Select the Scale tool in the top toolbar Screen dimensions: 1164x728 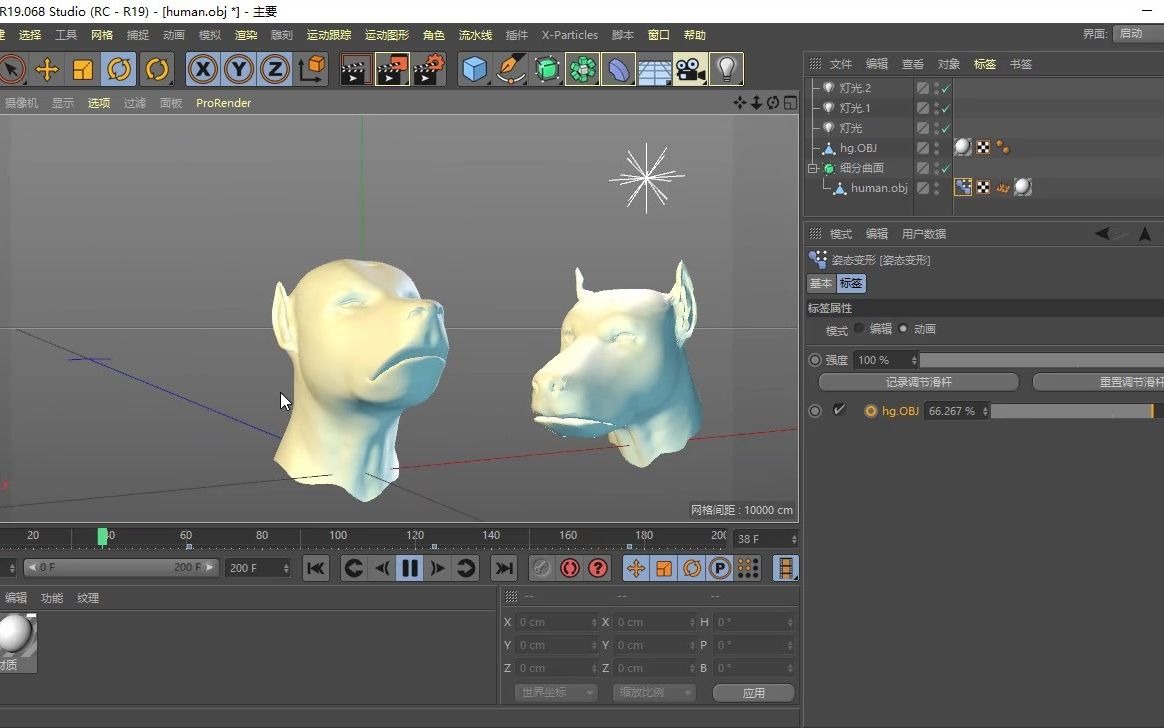coord(83,69)
